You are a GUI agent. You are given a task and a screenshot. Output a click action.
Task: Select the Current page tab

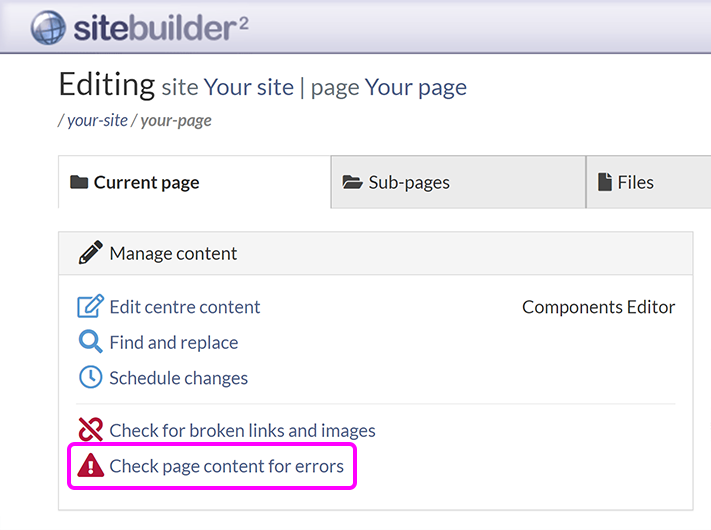click(146, 183)
